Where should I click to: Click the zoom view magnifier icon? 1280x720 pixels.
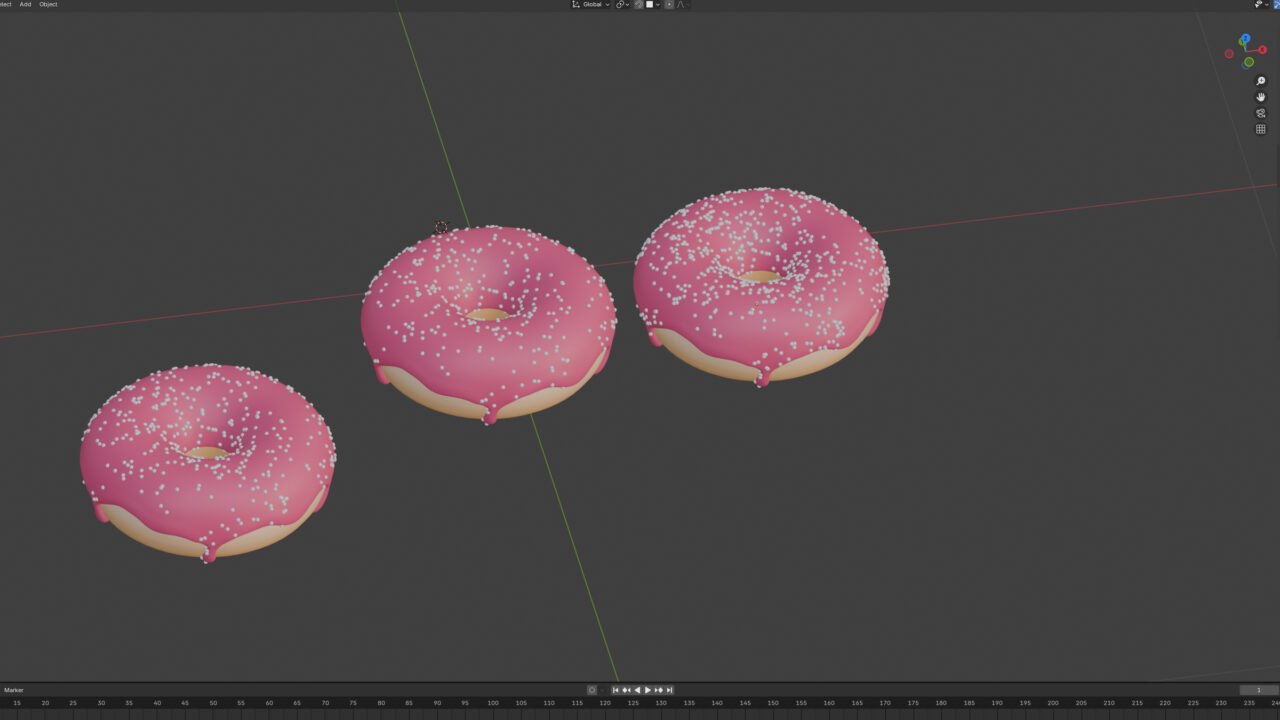[x=1260, y=81]
